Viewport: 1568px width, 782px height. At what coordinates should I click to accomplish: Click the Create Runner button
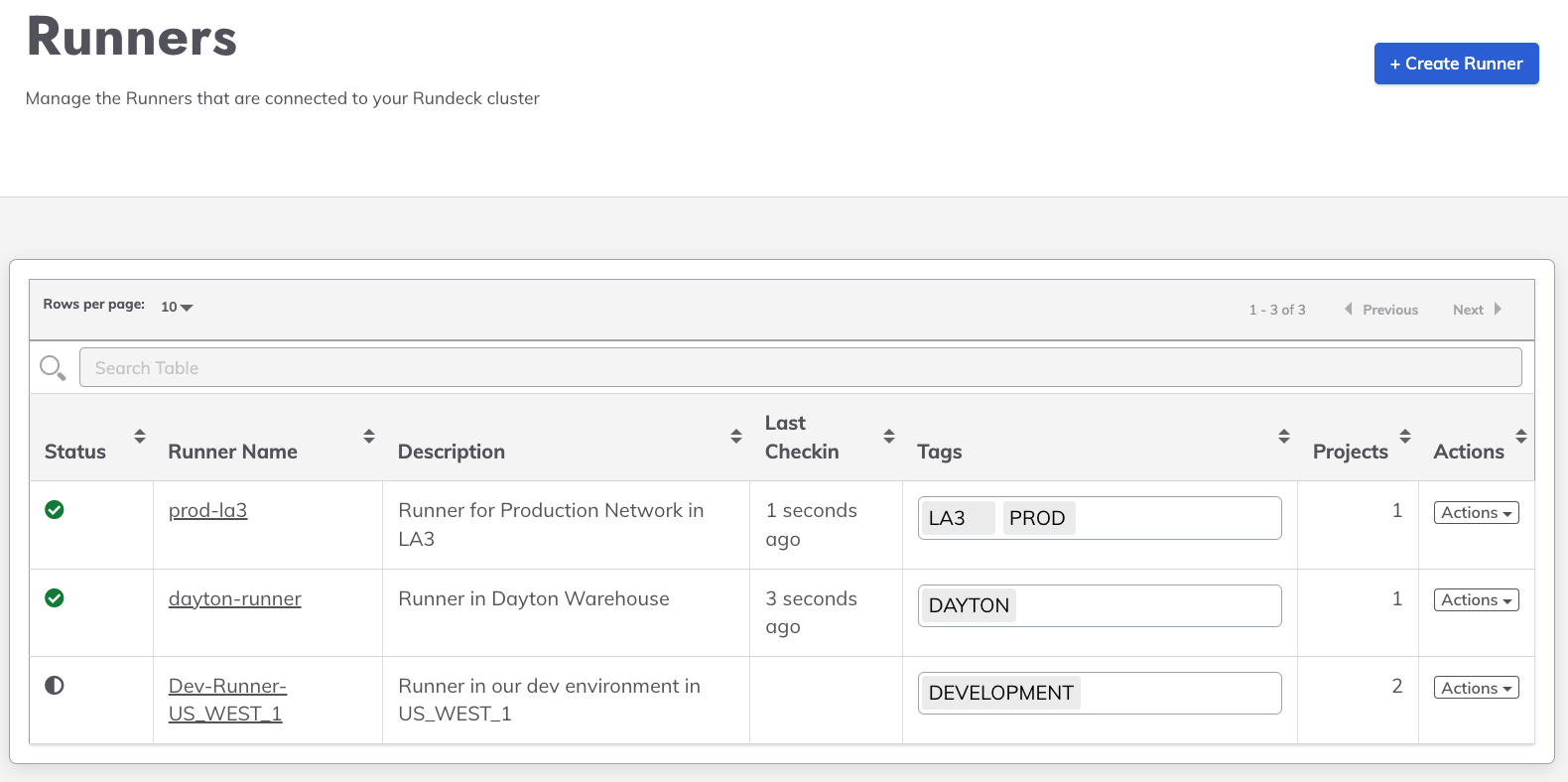1456,64
